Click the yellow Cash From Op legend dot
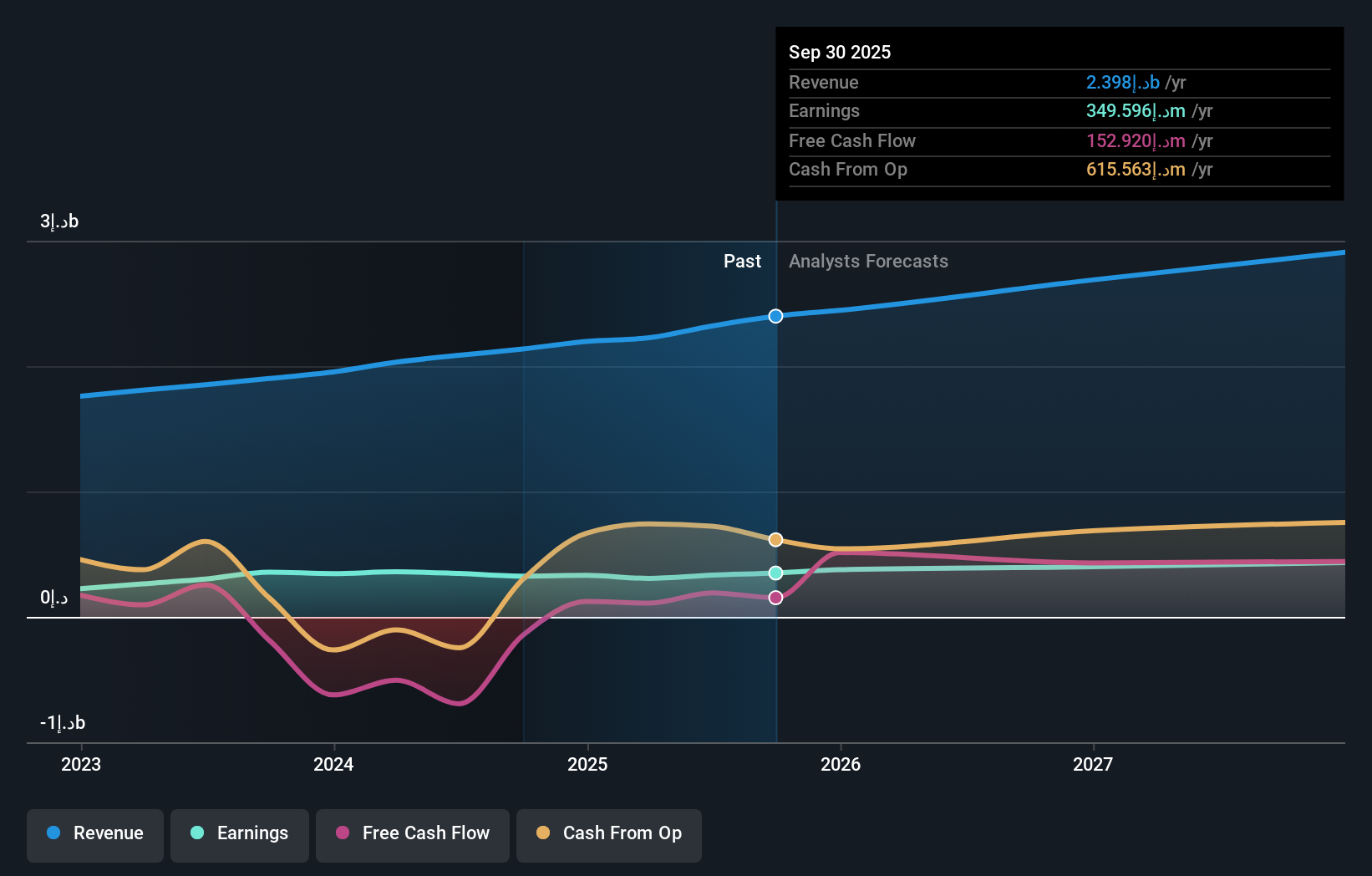The height and width of the screenshot is (876, 1372). click(x=543, y=833)
